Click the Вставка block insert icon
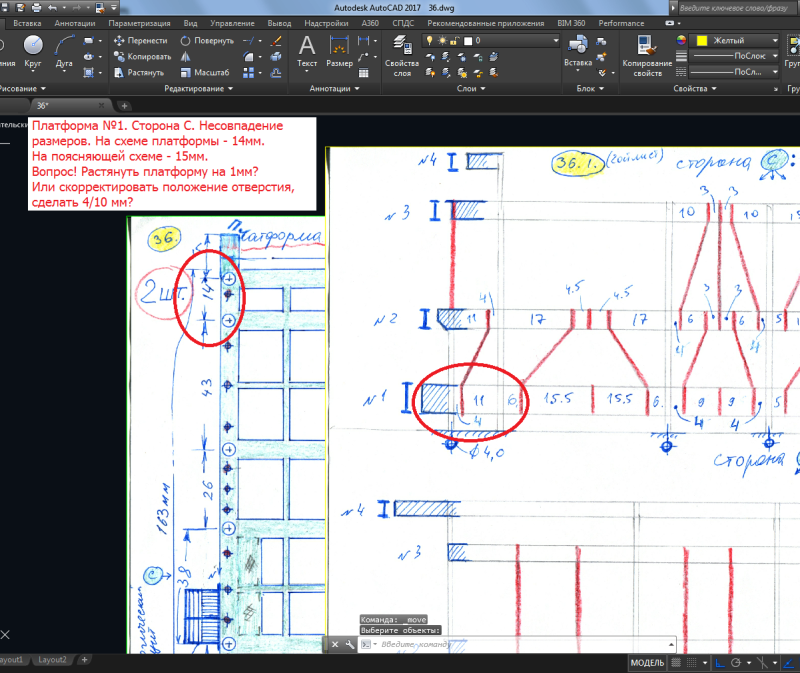This screenshot has width=800, height=673. pos(577,50)
